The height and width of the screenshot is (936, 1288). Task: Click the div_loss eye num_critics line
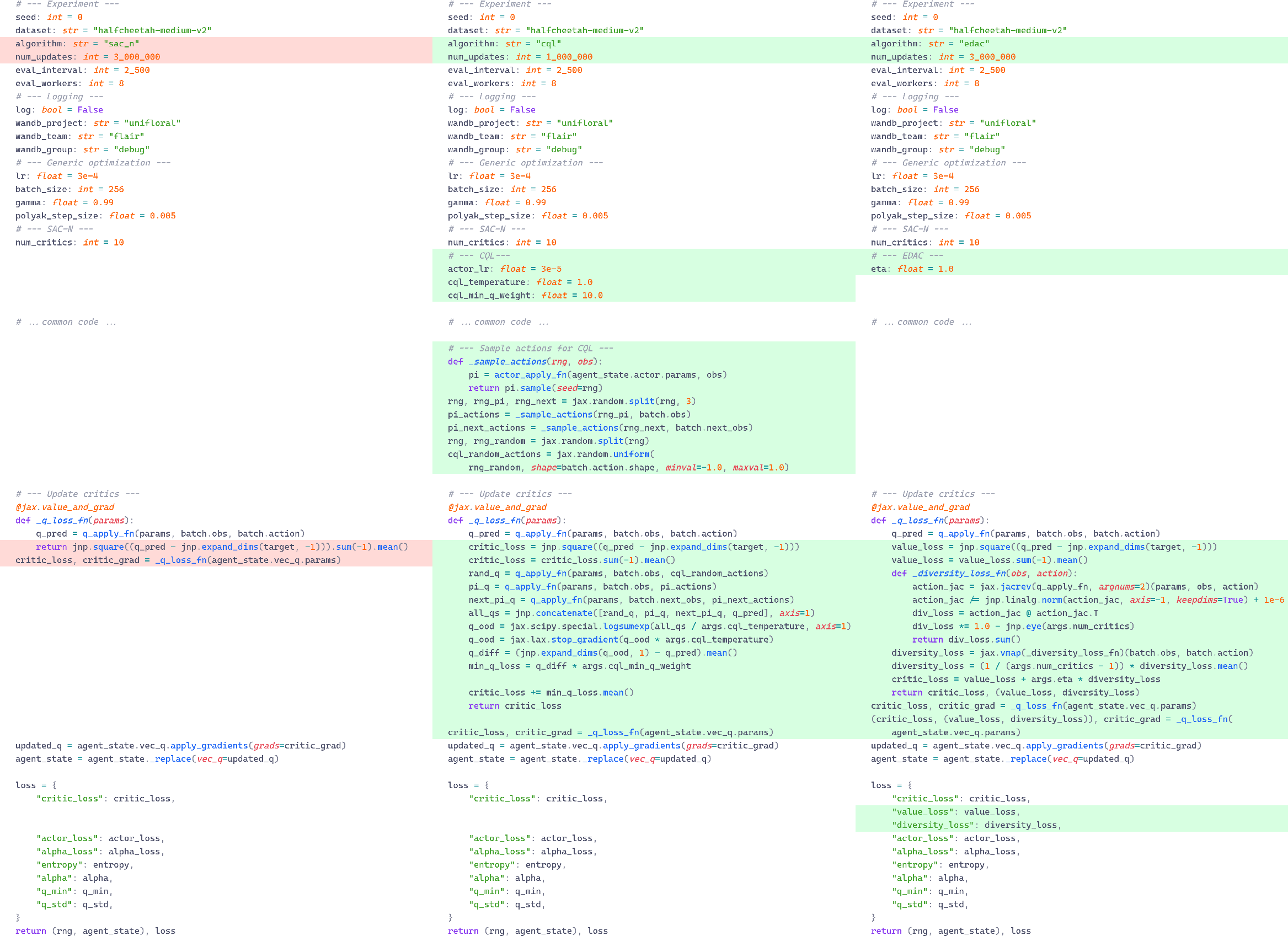pyautogui.click(x=1023, y=626)
